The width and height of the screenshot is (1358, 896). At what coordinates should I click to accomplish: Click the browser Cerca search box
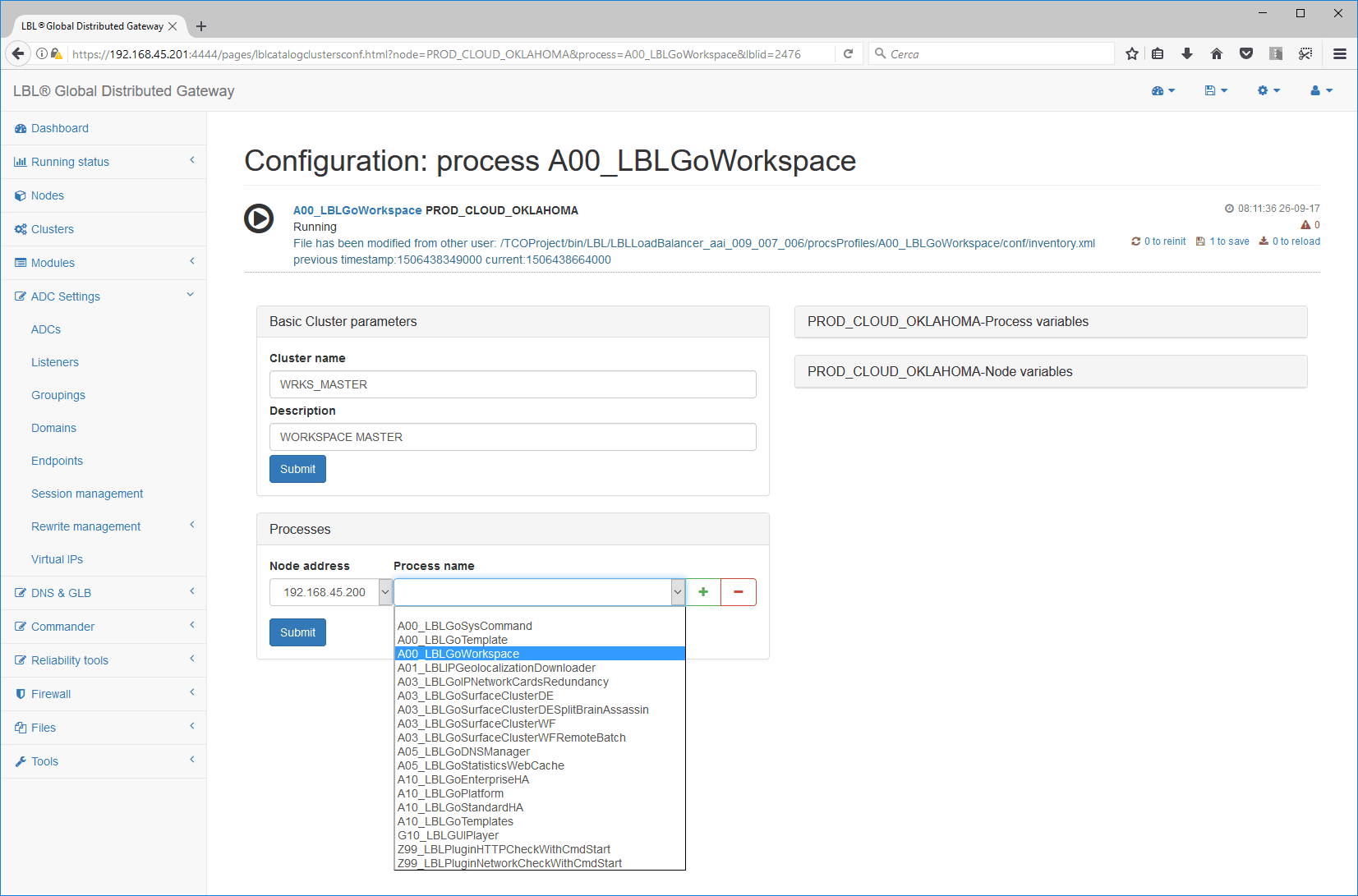[992, 53]
